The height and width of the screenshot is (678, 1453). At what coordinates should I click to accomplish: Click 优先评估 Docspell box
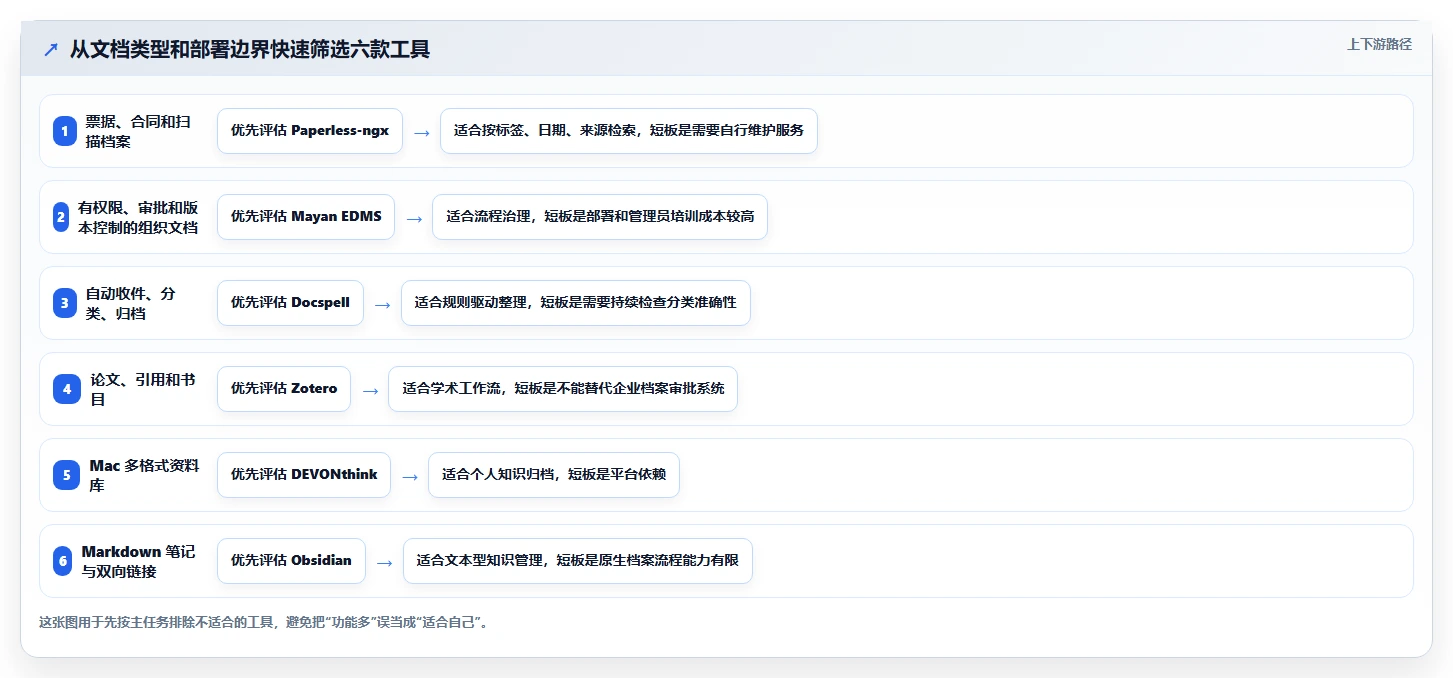(290, 303)
